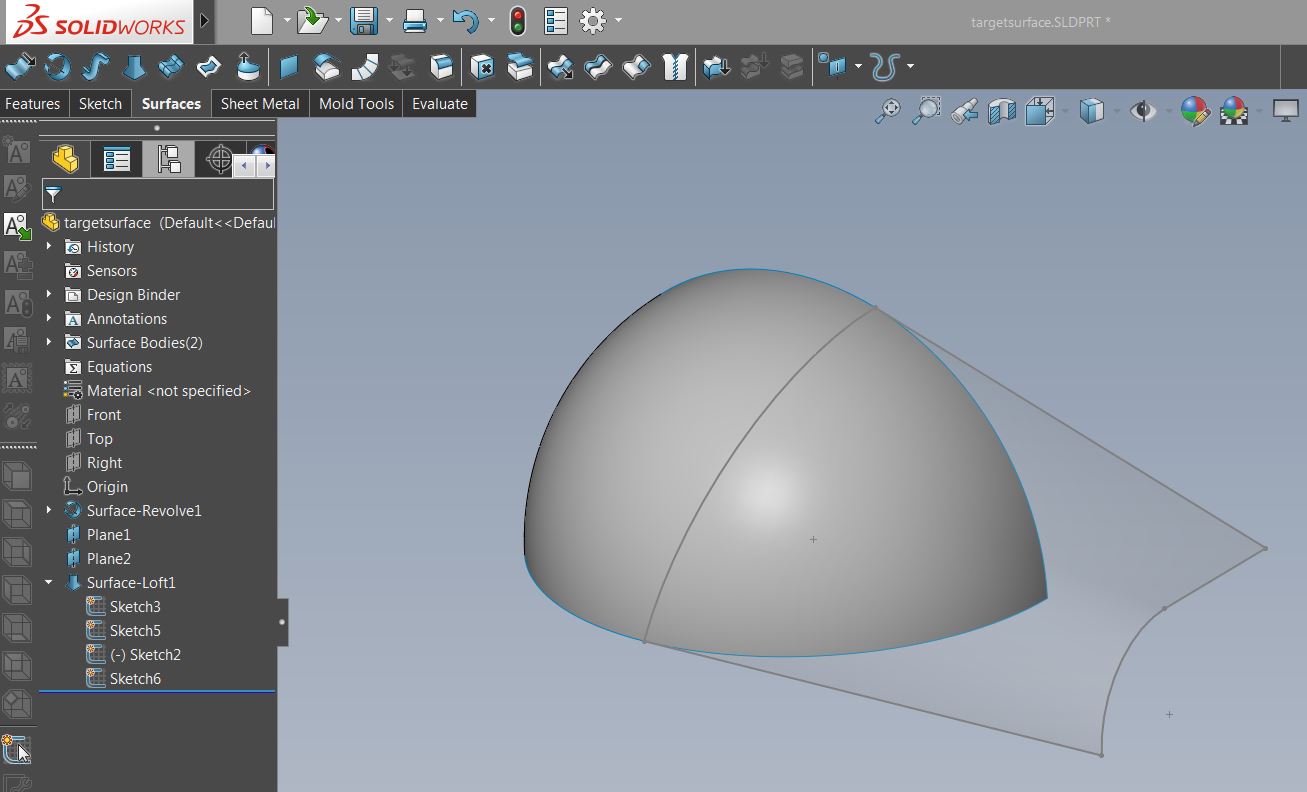Create a new document
Viewport: 1307px width, 792px height.
click(262, 20)
